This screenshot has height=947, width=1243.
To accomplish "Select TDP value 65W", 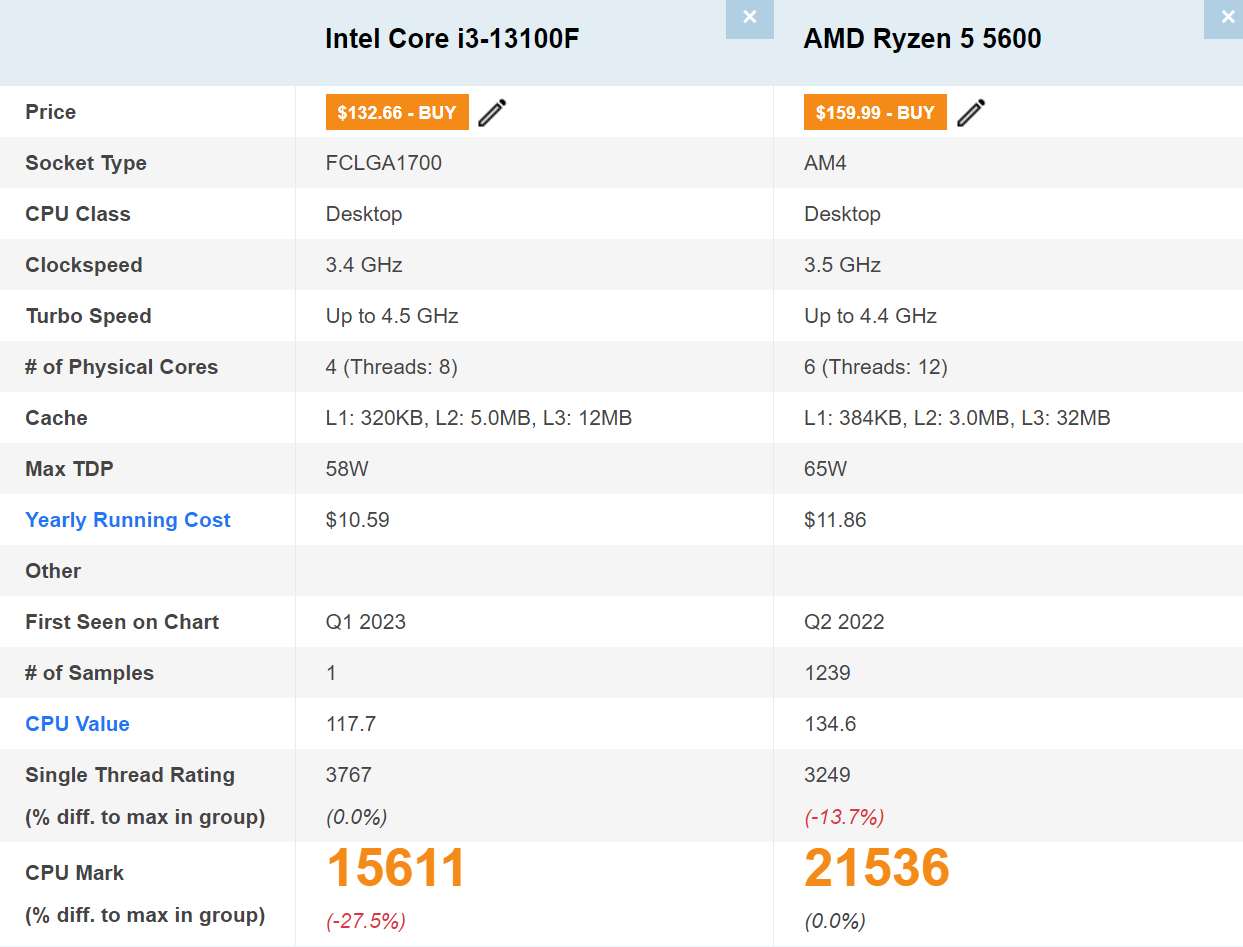I will [x=826, y=469].
